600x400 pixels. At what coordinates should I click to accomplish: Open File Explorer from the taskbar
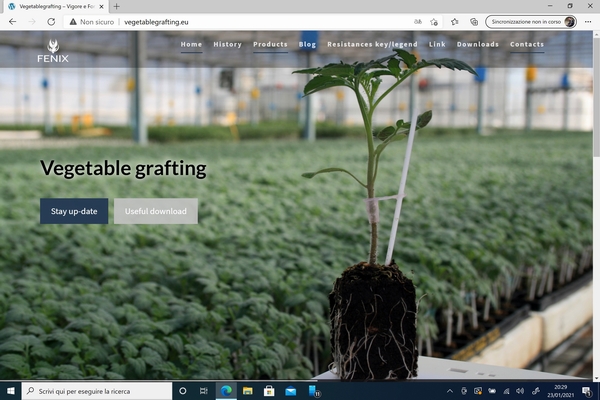(247, 390)
